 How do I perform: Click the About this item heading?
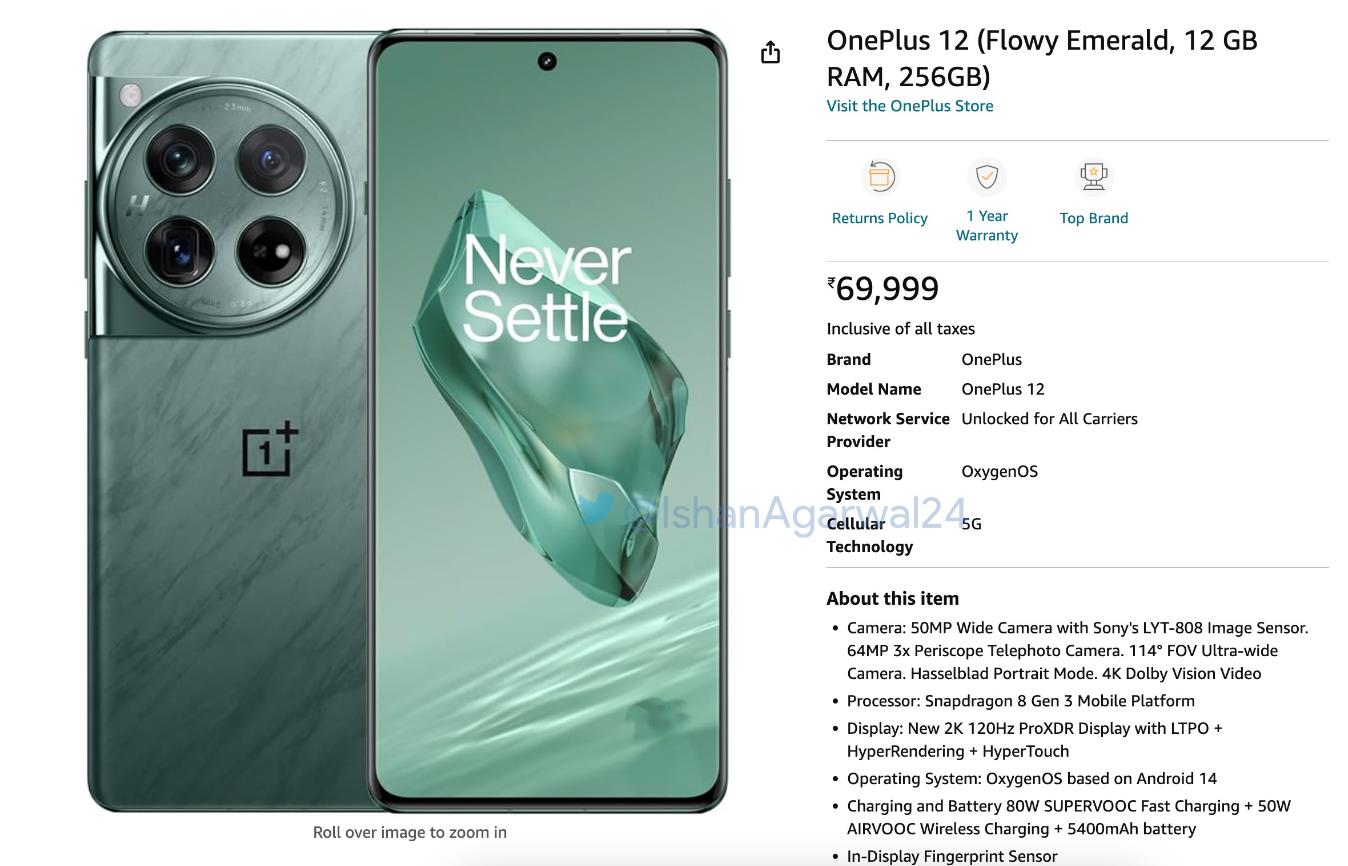point(893,598)
